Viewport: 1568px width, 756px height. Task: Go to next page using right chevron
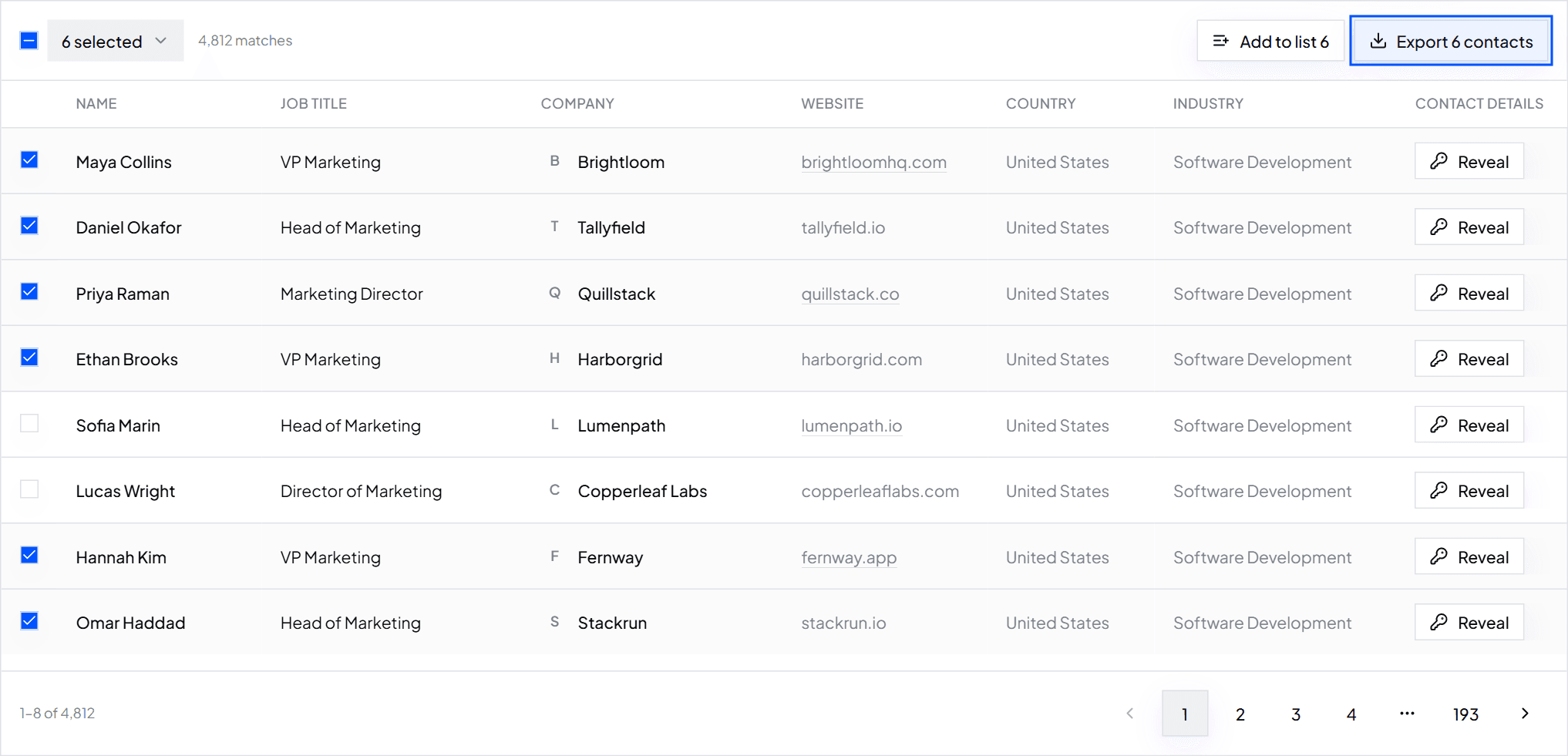1524,714
